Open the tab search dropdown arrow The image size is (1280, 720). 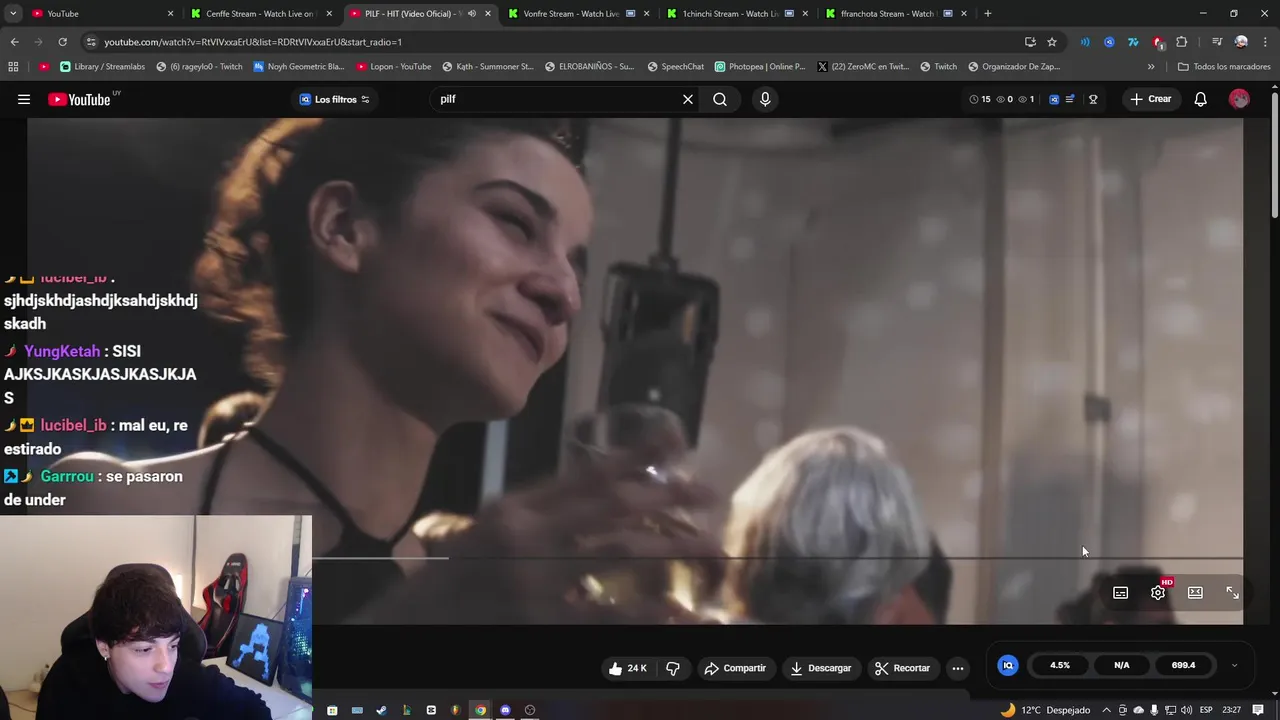tap(13, 14)
